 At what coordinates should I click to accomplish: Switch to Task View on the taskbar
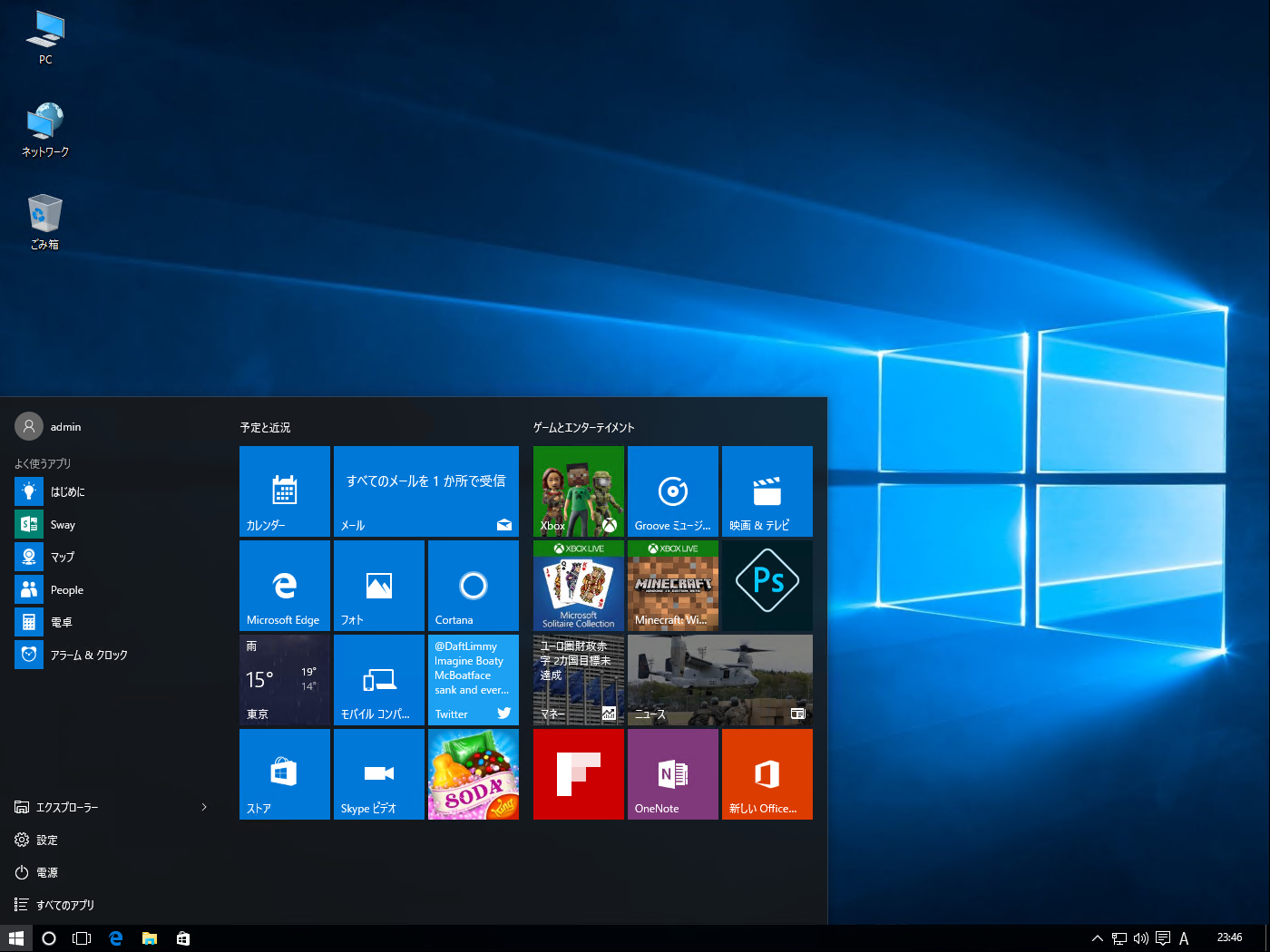(82, 937)
